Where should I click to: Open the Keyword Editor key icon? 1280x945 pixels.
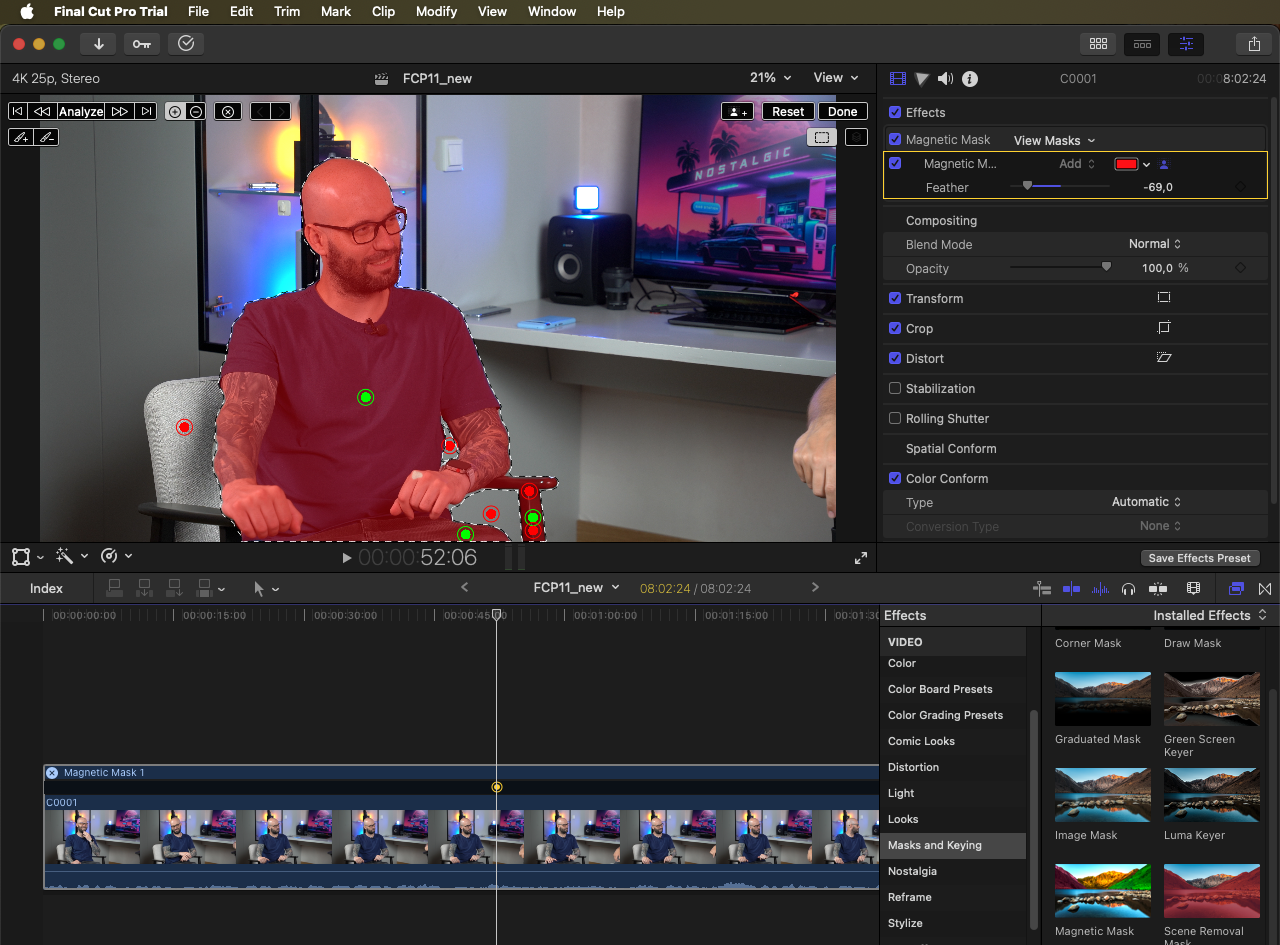click(141, 44)
